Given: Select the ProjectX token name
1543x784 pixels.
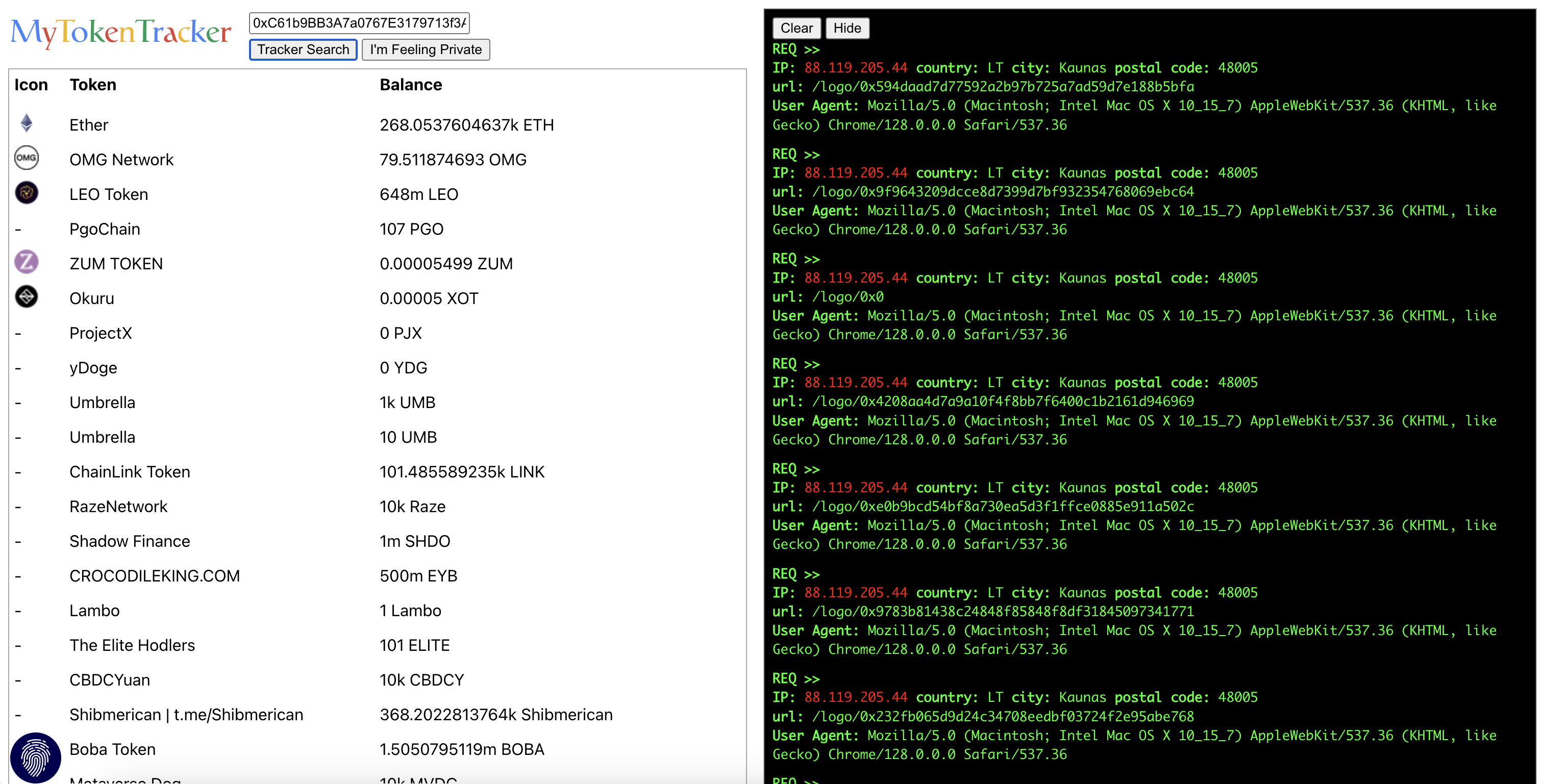Looking at the screenshot, I should tap(101, 334).
